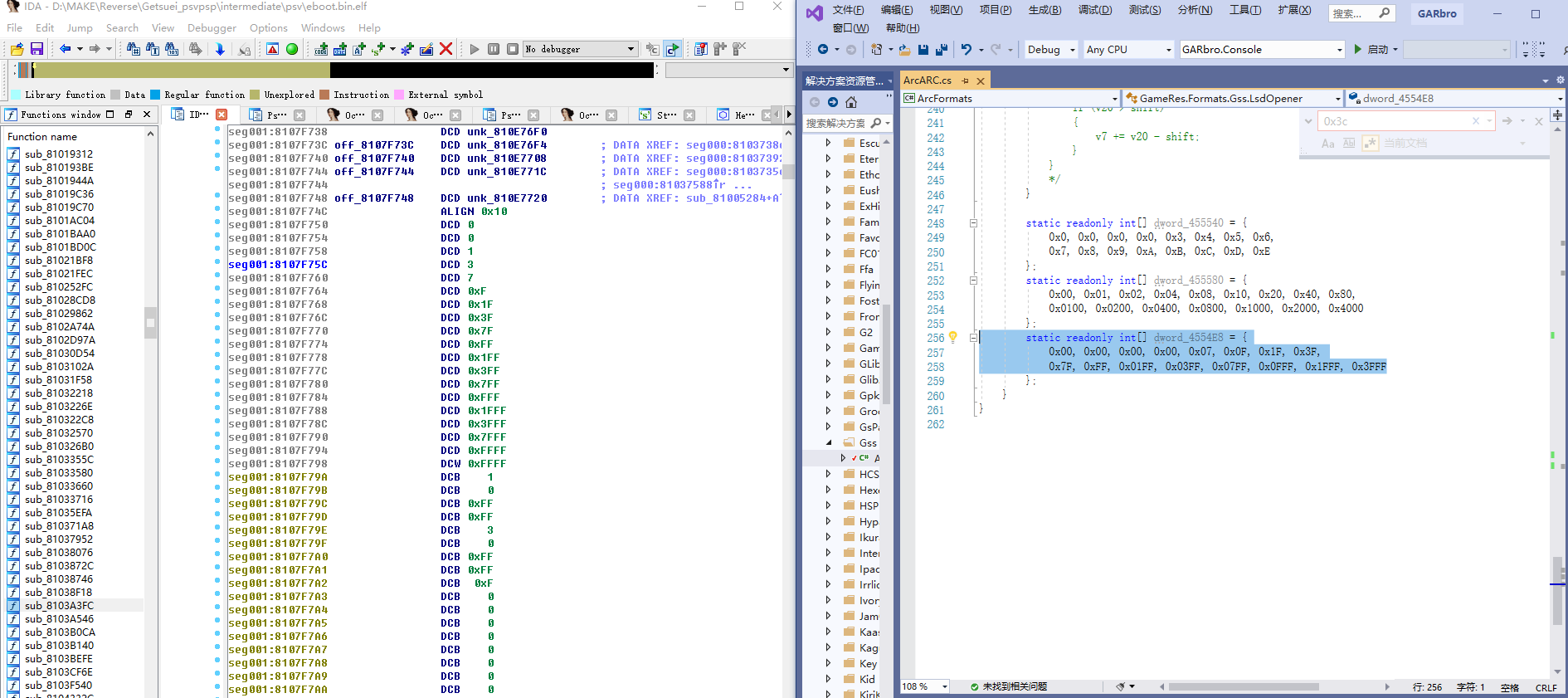Click the Save All icon in Visual Studio
This screenshot has width=1568, height=698.
tap(942, 50)
